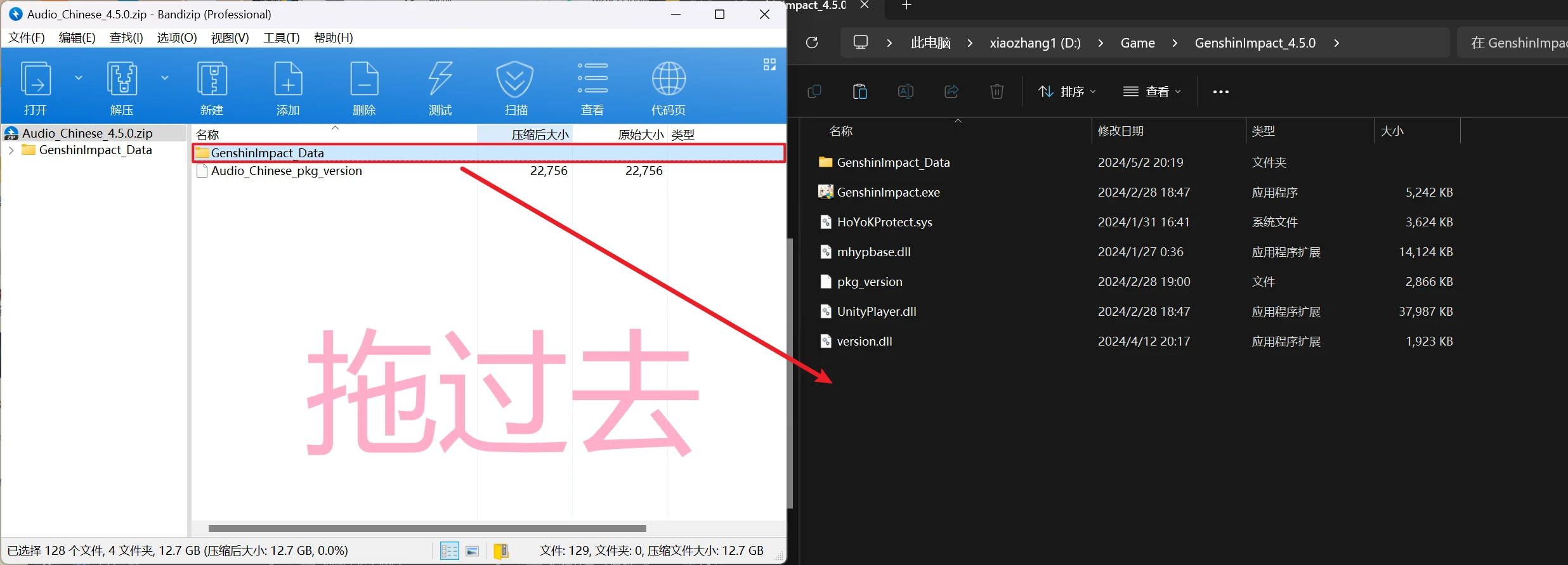The height and width of the screenshot is (565, 1568).
Task: Expand the chevron after Game breadcrumb
Action: pos(1175,43)
